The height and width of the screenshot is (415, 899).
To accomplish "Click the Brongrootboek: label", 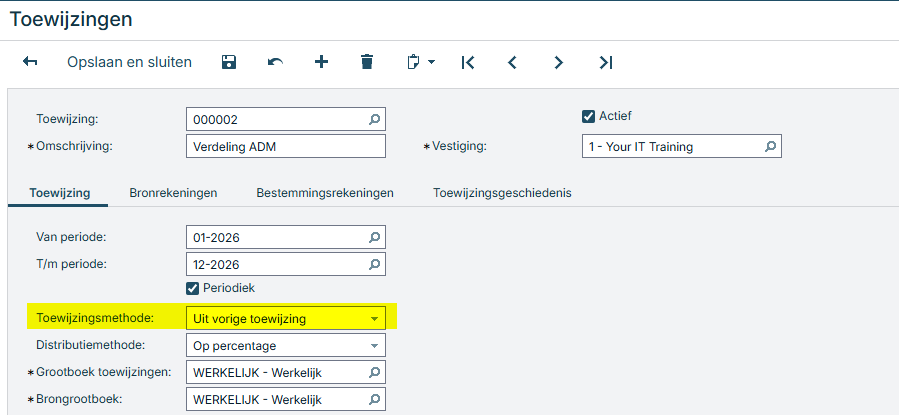I will [x=80, y=398].
